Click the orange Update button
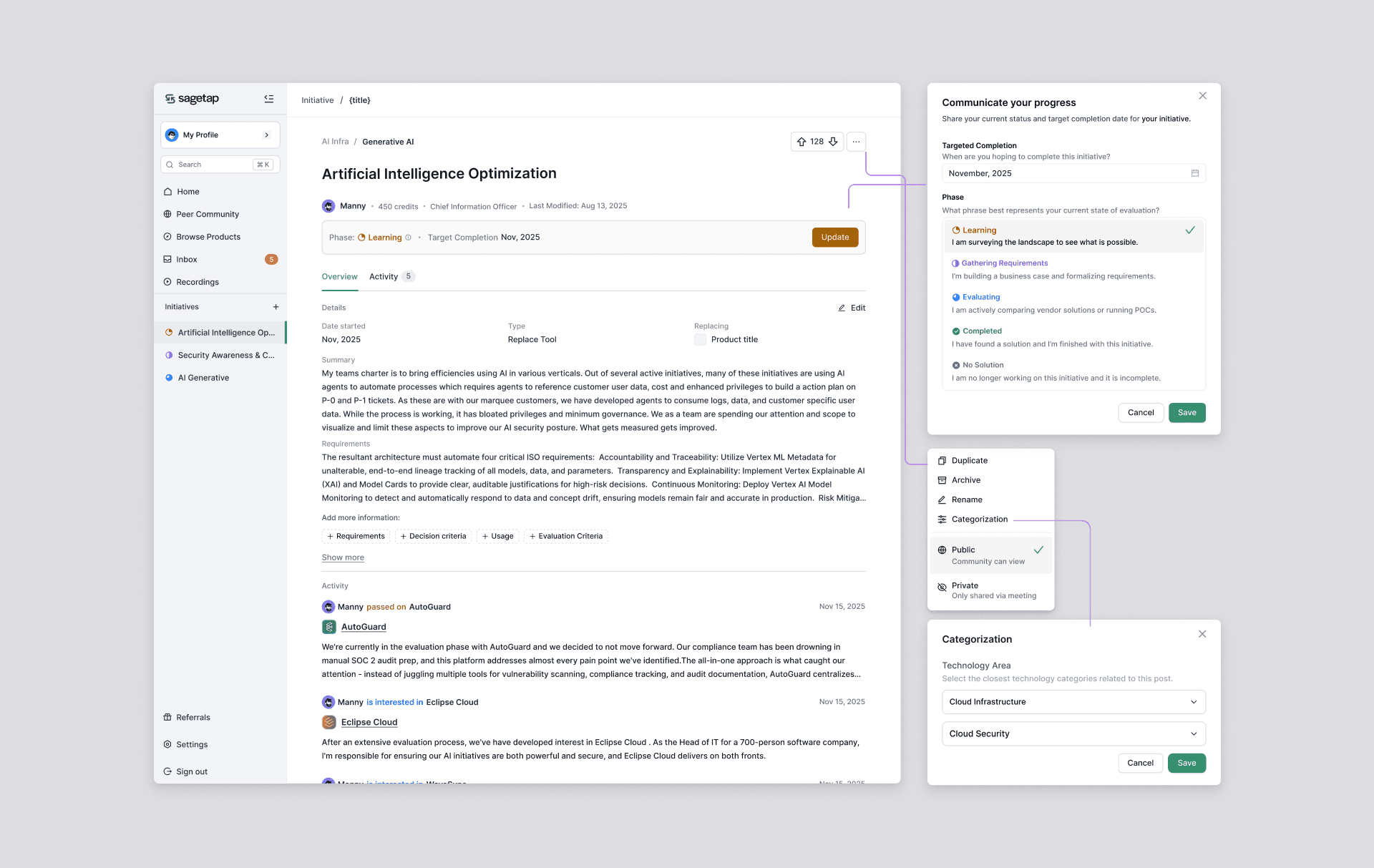The height and width of the screenshot is (868, 1374). pos(834,237)
